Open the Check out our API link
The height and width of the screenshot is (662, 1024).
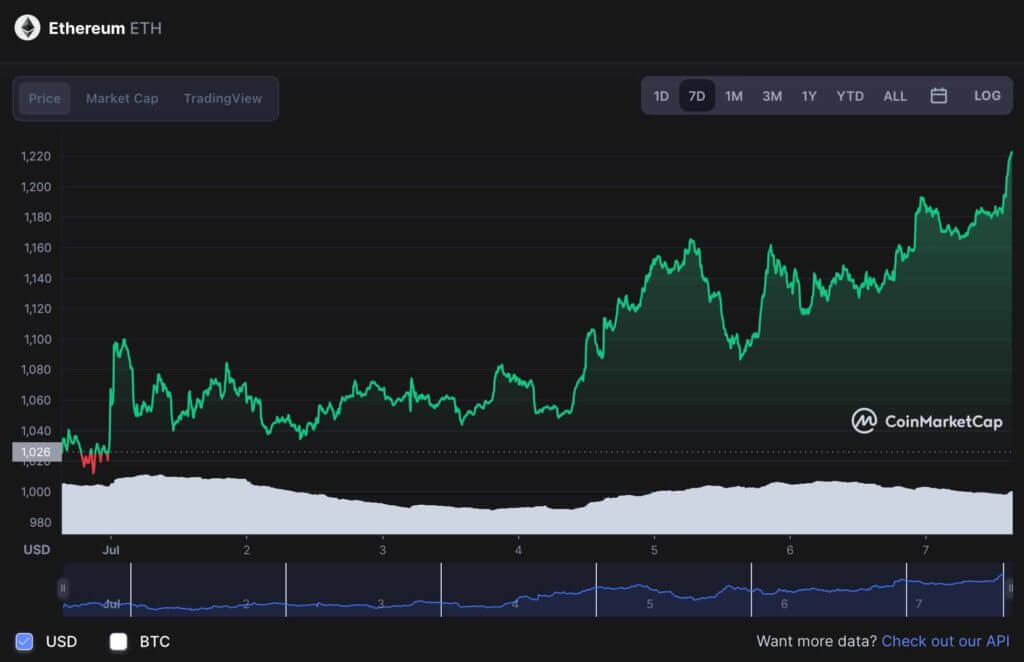coord(945,641)
